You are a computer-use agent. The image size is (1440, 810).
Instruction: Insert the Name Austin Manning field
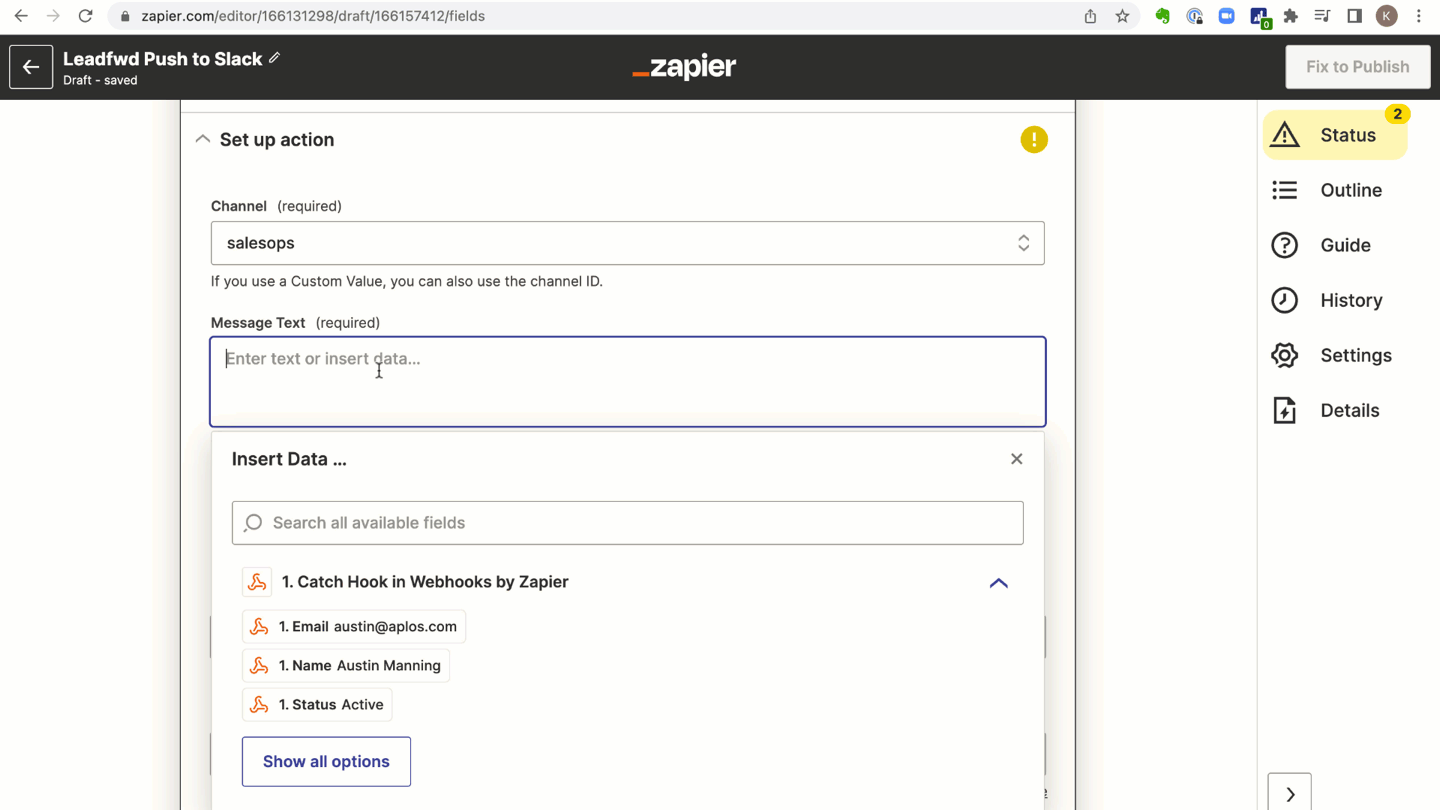pyautogui.click(x=346, y=666)
